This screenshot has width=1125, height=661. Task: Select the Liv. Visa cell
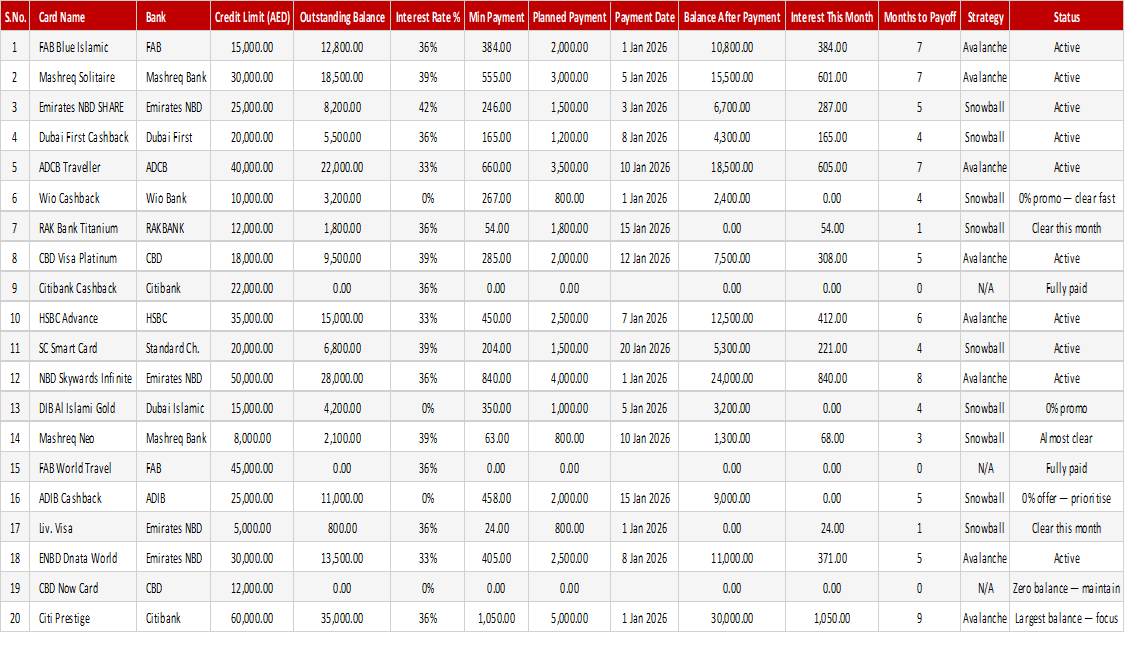coord(83,528)
